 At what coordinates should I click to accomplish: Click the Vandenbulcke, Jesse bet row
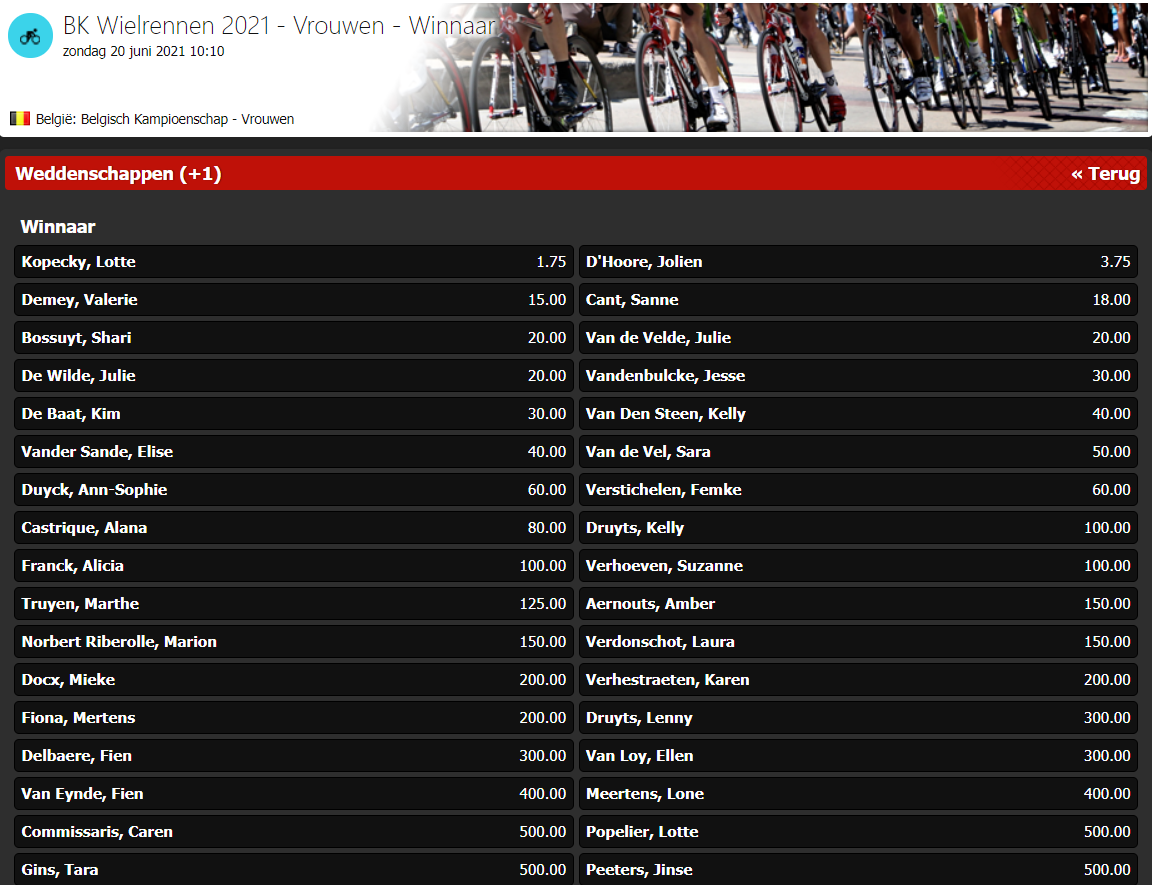pyautogui.click(x=858, y=376)
